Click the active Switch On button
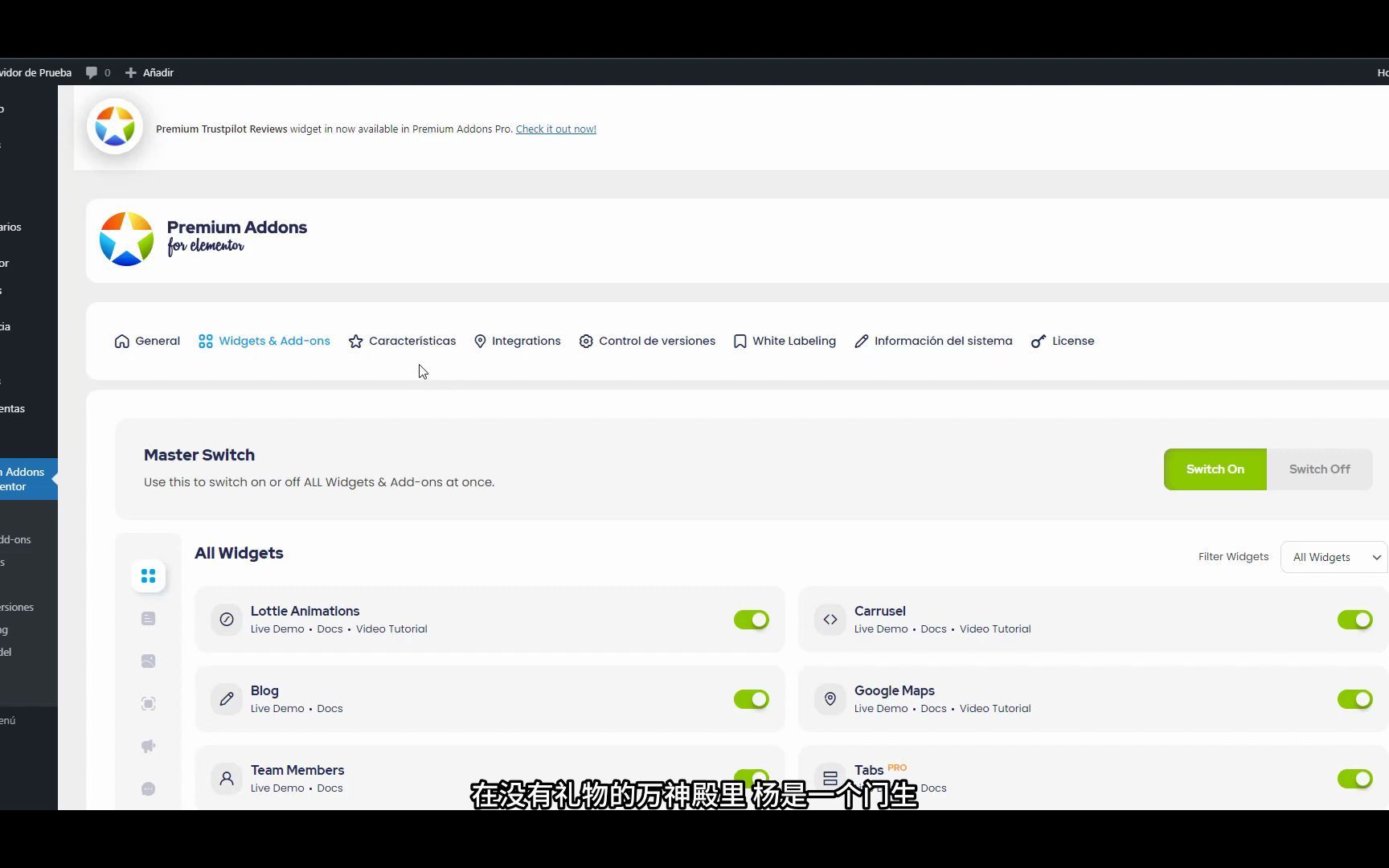1389x868 pixels. coord(1215,469)
